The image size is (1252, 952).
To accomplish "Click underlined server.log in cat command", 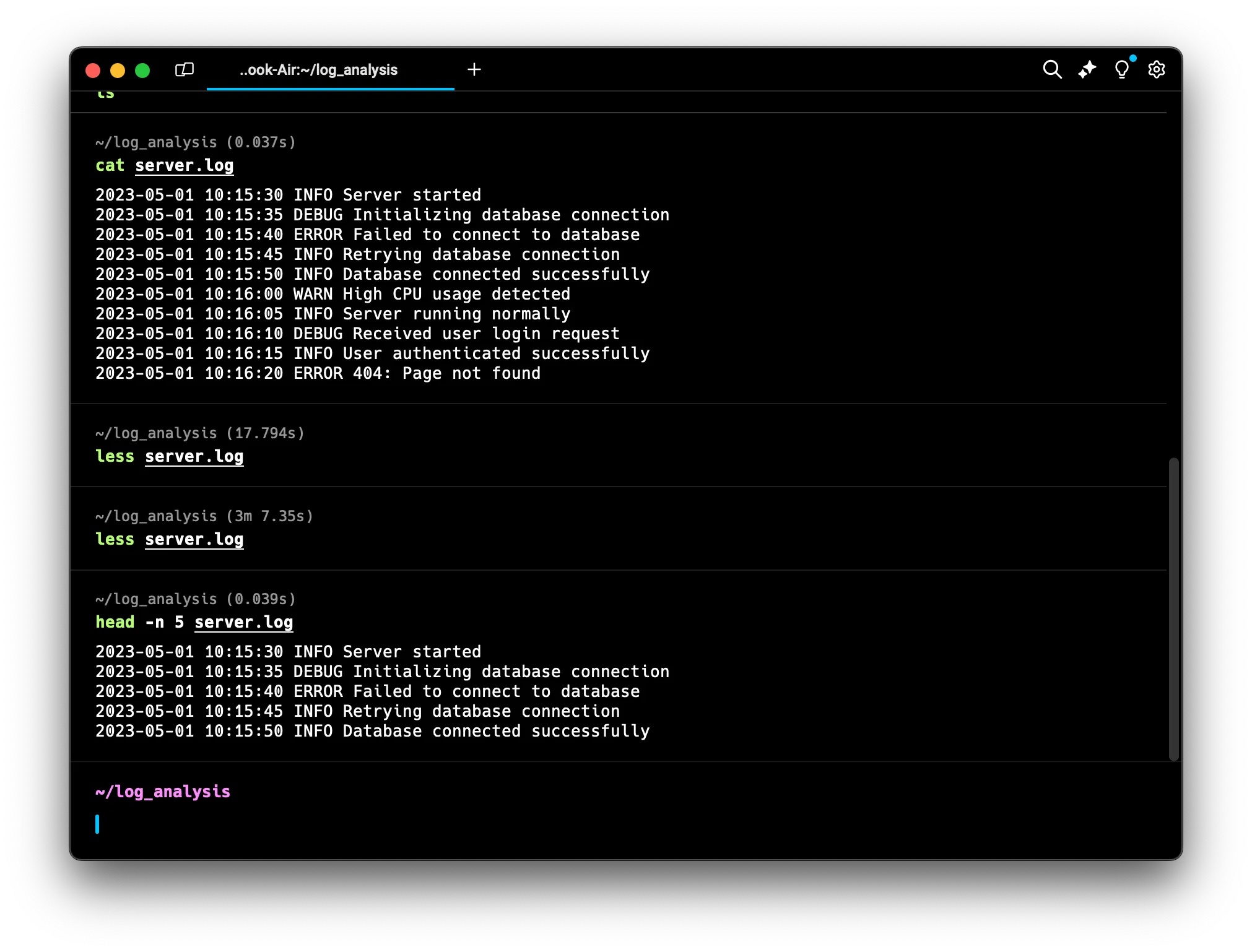I will [184, 165].
